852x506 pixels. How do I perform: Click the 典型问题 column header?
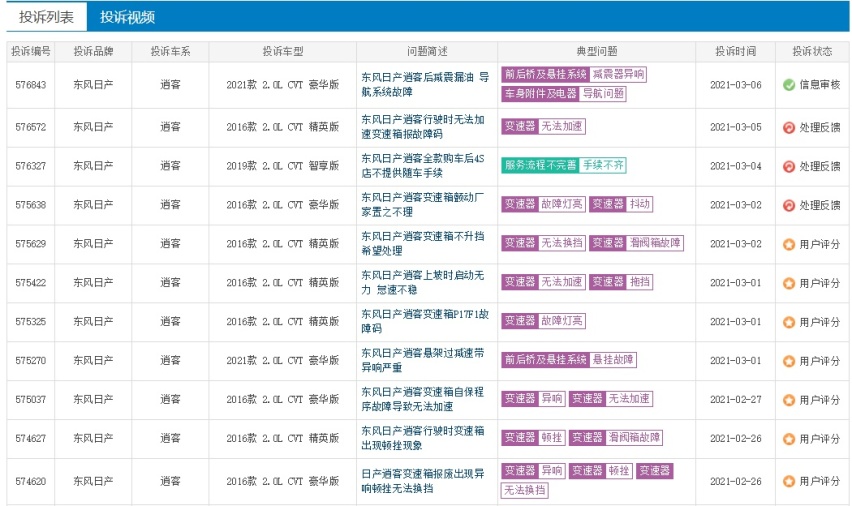tap(597, 52)
